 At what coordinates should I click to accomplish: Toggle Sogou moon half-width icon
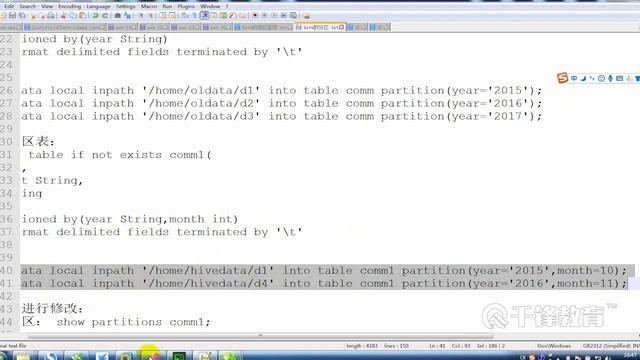coord(583,78)
